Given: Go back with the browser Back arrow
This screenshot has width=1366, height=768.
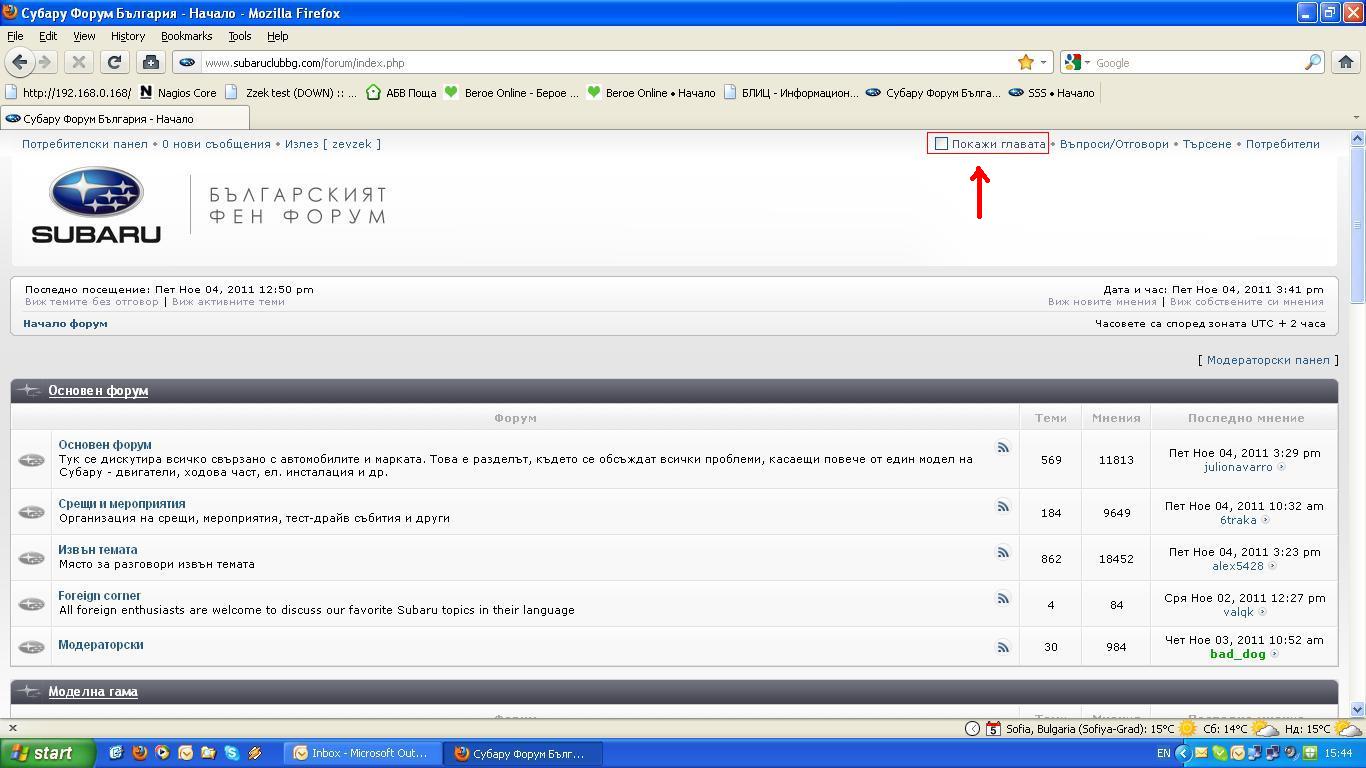Looking at the screenshot, I should coord(19,62).
